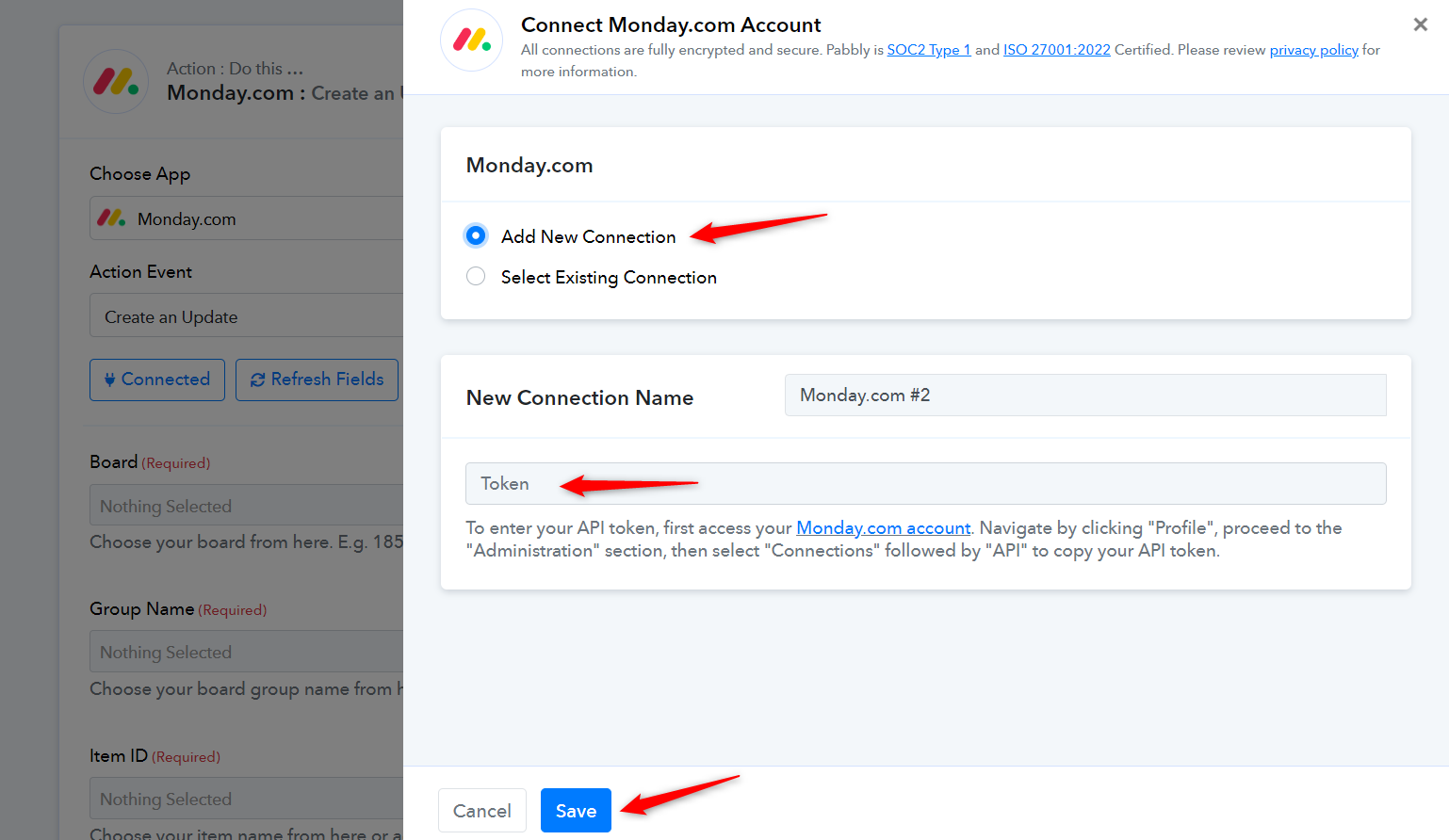Screen dimensions: 1449x840
Task: Open the Board dropdown showing Nothing Selected
Action: coord(247,506)
